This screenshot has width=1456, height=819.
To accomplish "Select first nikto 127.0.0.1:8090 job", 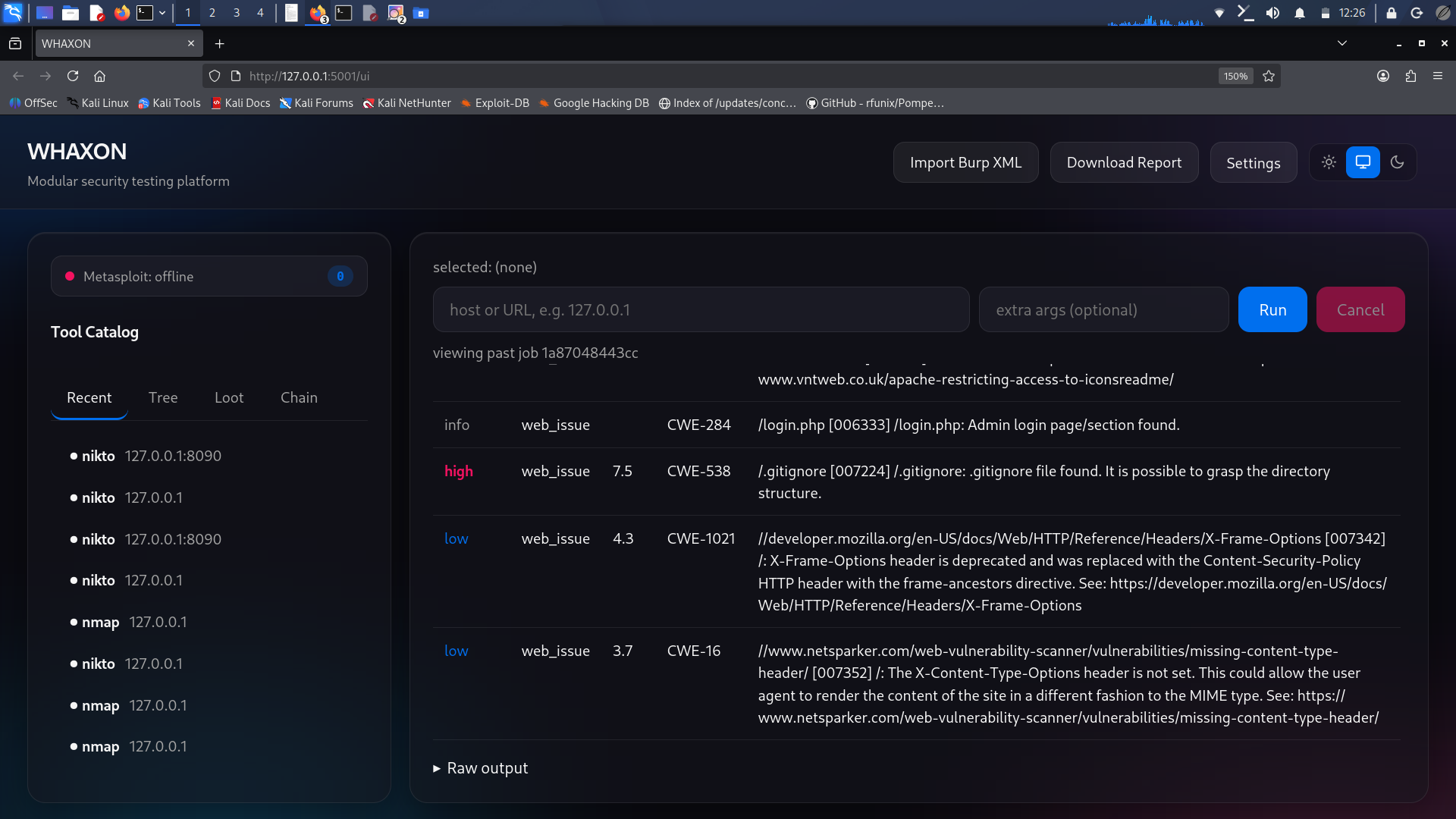I will pos(146,456).
